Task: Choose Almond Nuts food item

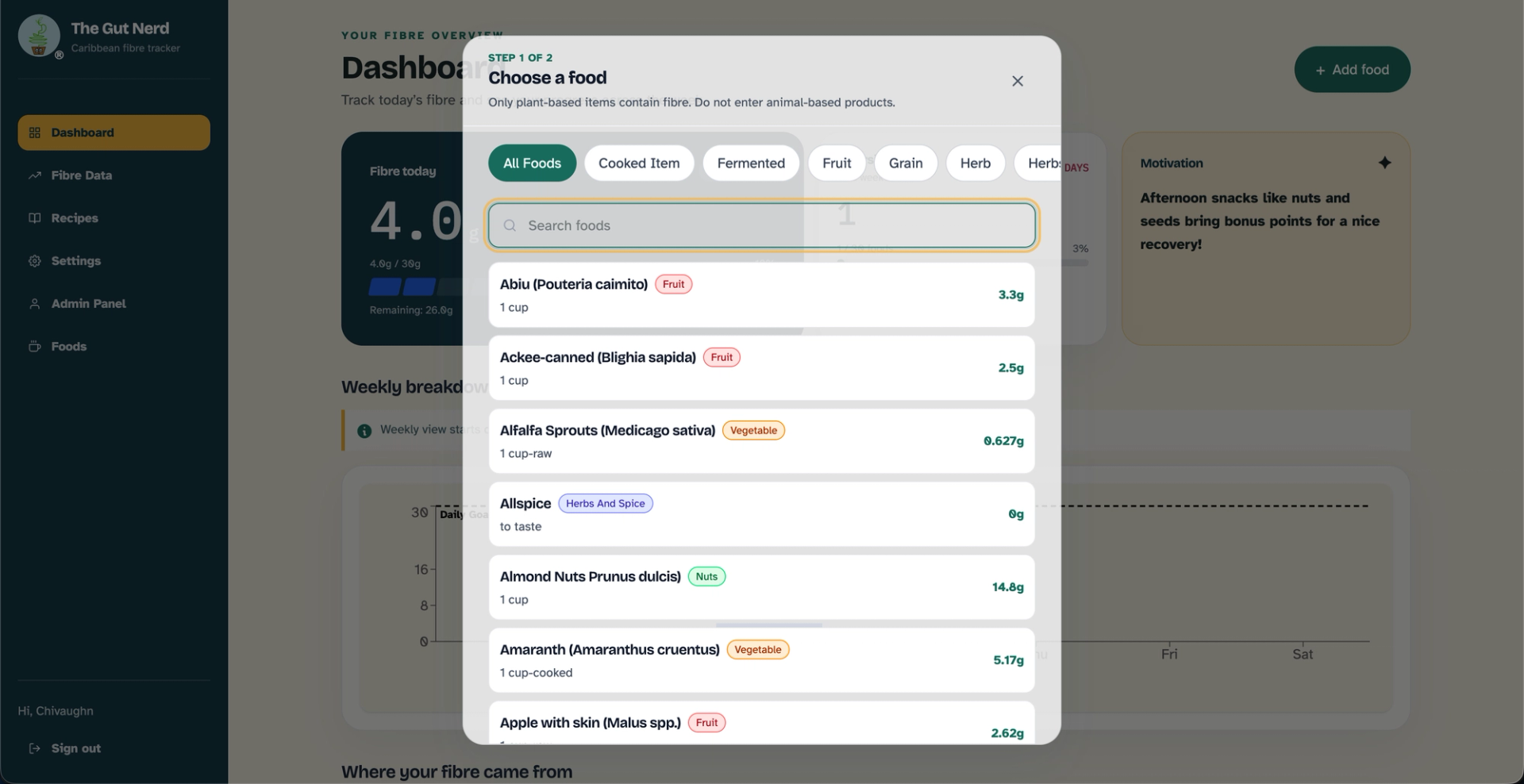Action: click(x=762, y=587)
